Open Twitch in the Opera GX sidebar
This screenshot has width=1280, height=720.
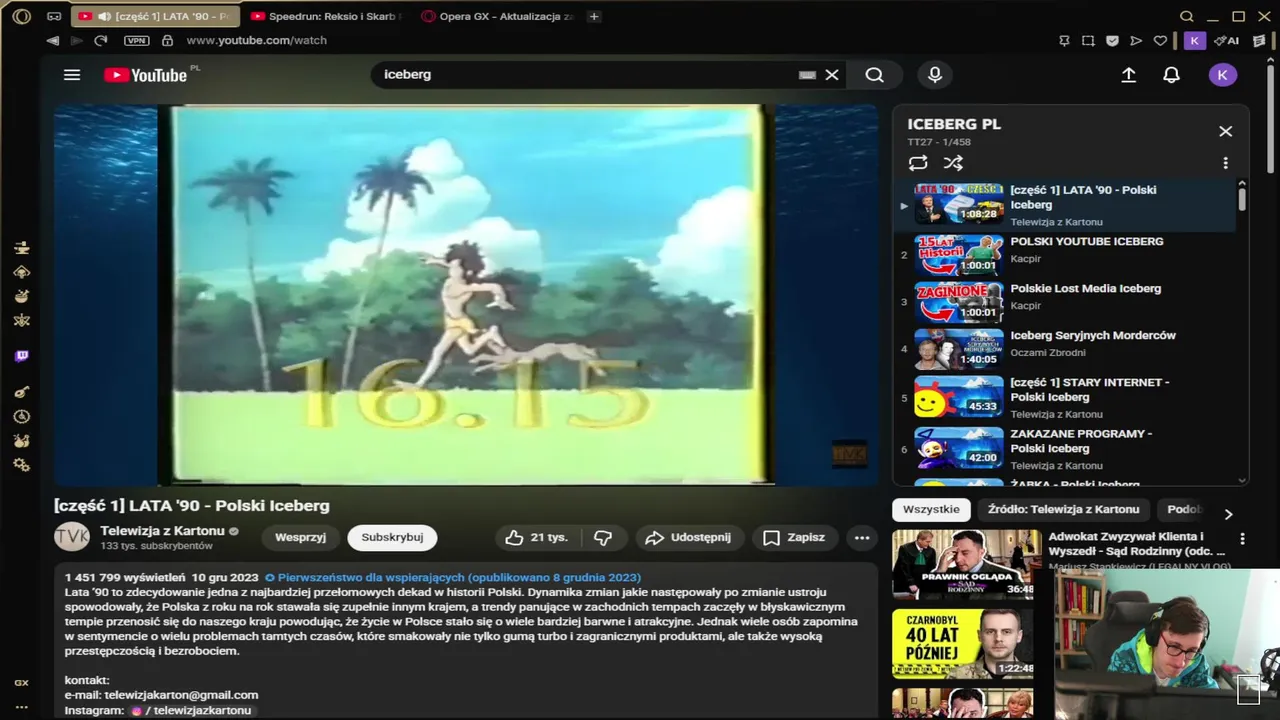[21, 357]
